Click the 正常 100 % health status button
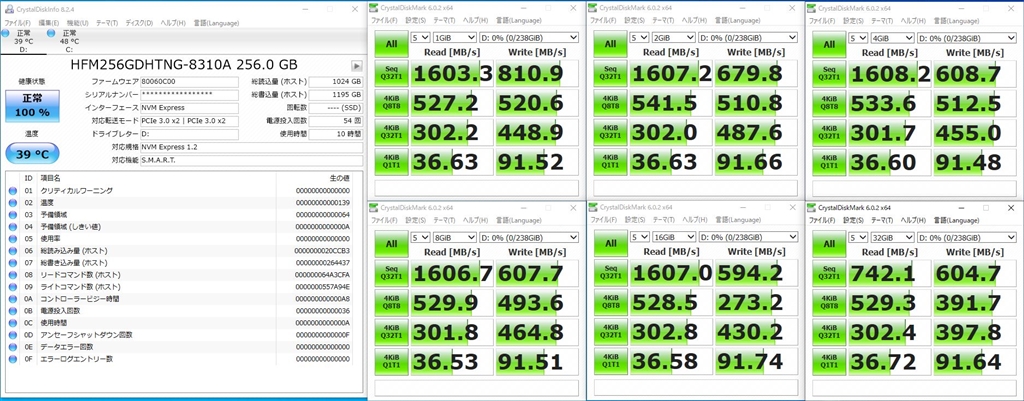Image resolution: width=1024 pixels, height=401 pixels. pyautogui.click(x=32, y=106)
